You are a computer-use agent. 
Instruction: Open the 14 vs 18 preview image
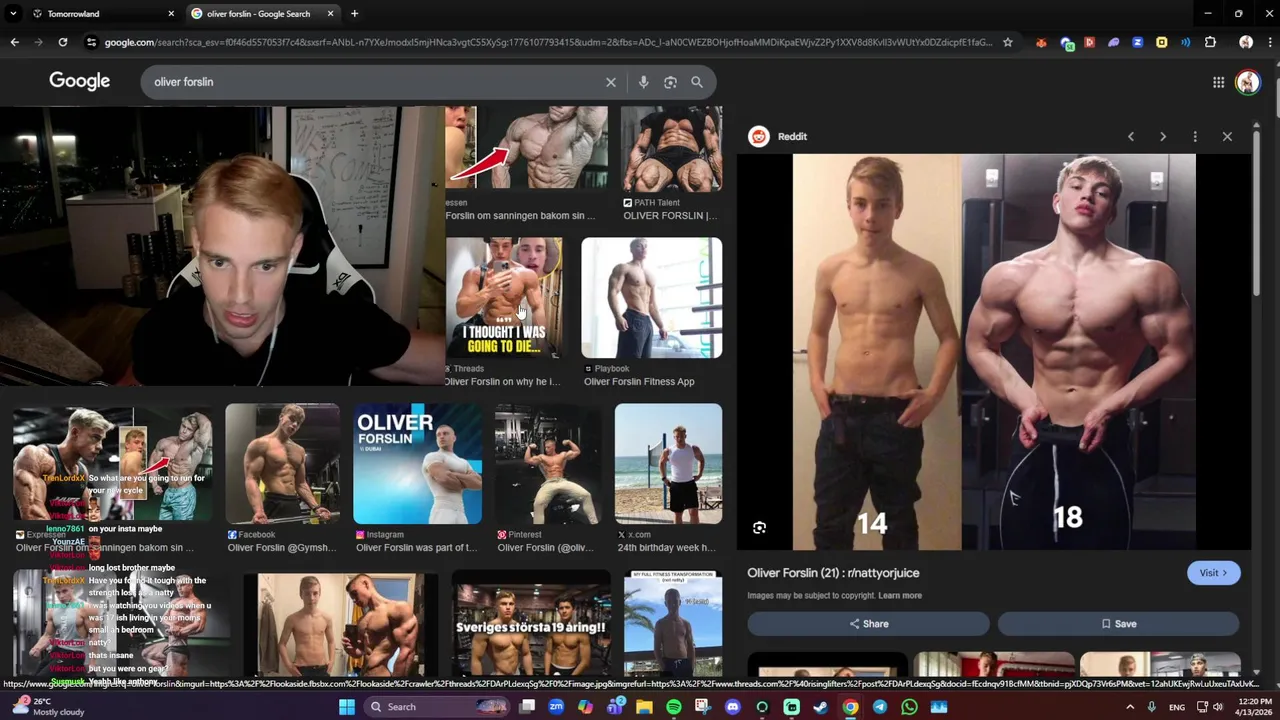[994, 352]
